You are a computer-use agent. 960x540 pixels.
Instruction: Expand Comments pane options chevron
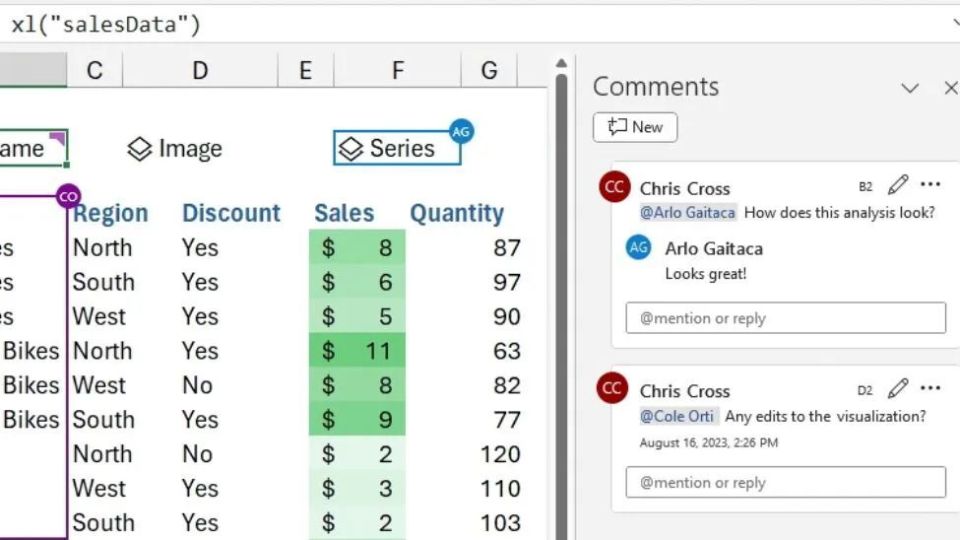click(x=910, y=89)
